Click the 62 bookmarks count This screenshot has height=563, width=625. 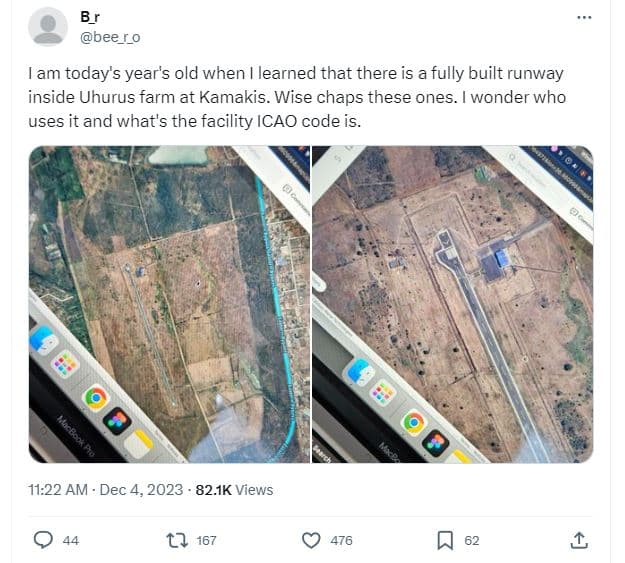coord(472,540)
